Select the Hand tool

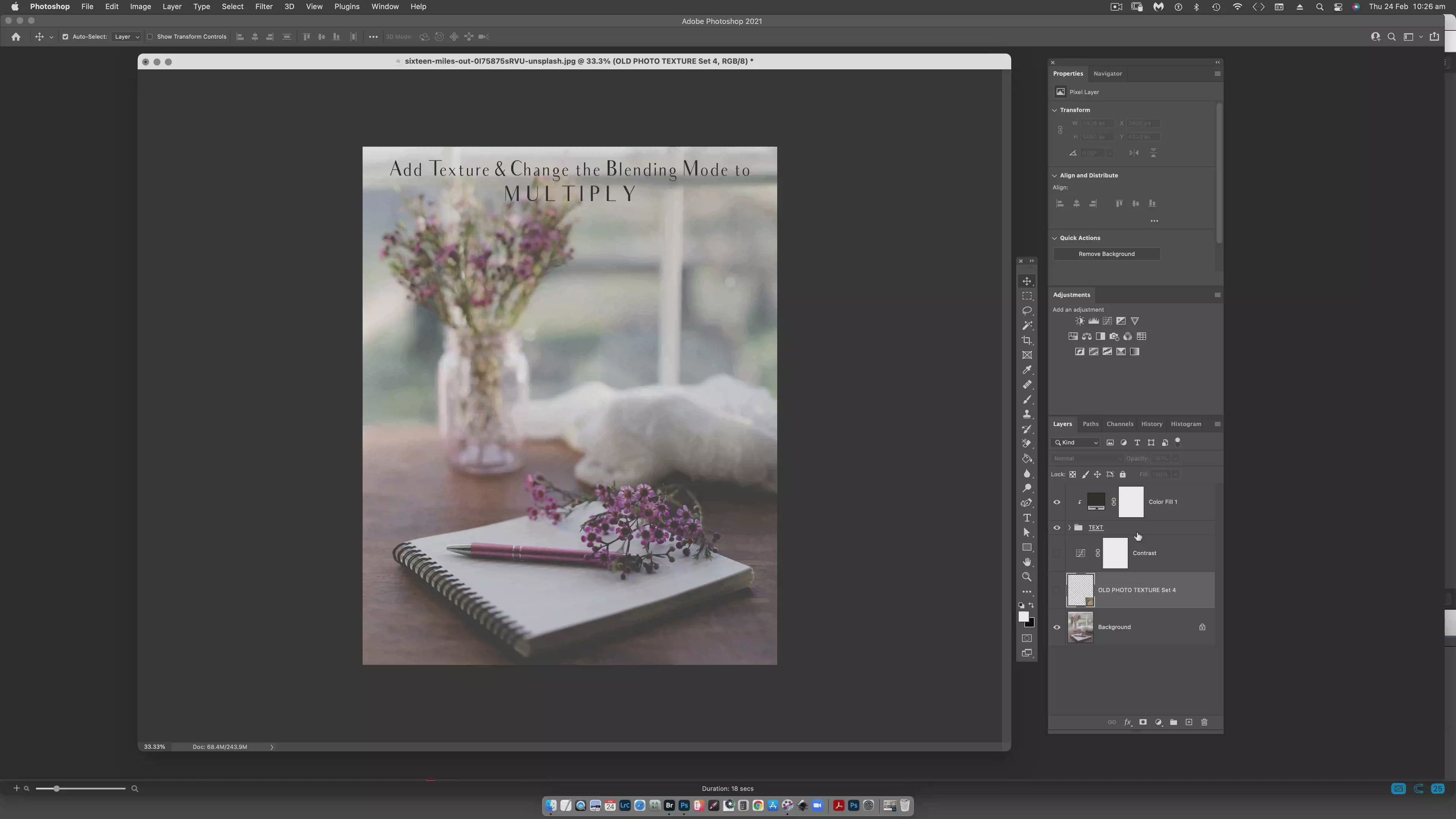(x=1027, y=562)
